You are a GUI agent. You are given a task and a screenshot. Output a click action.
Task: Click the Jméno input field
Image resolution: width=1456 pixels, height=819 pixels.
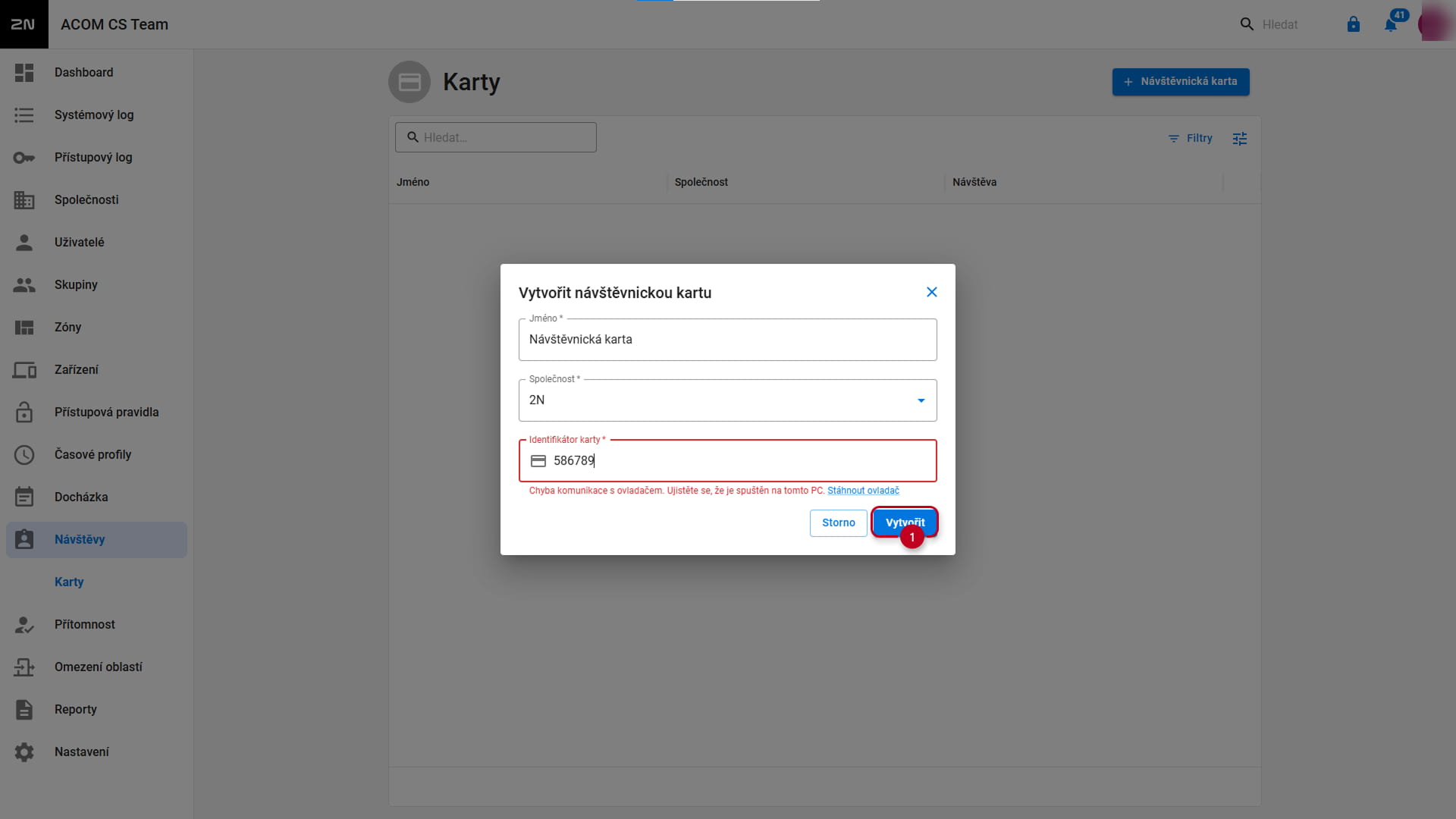pyautogui.click(x=728, y=340)
